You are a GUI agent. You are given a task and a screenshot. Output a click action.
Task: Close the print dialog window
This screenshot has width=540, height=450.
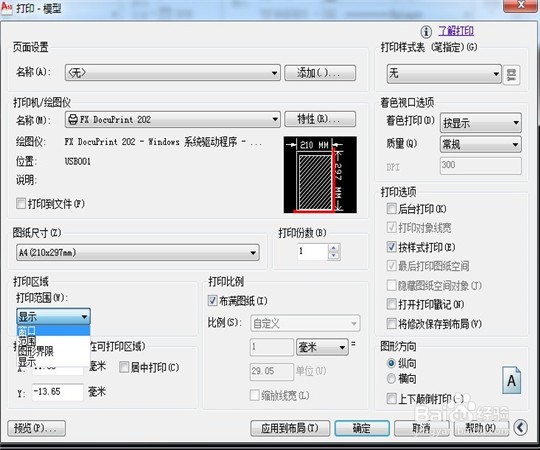point(521,6)
